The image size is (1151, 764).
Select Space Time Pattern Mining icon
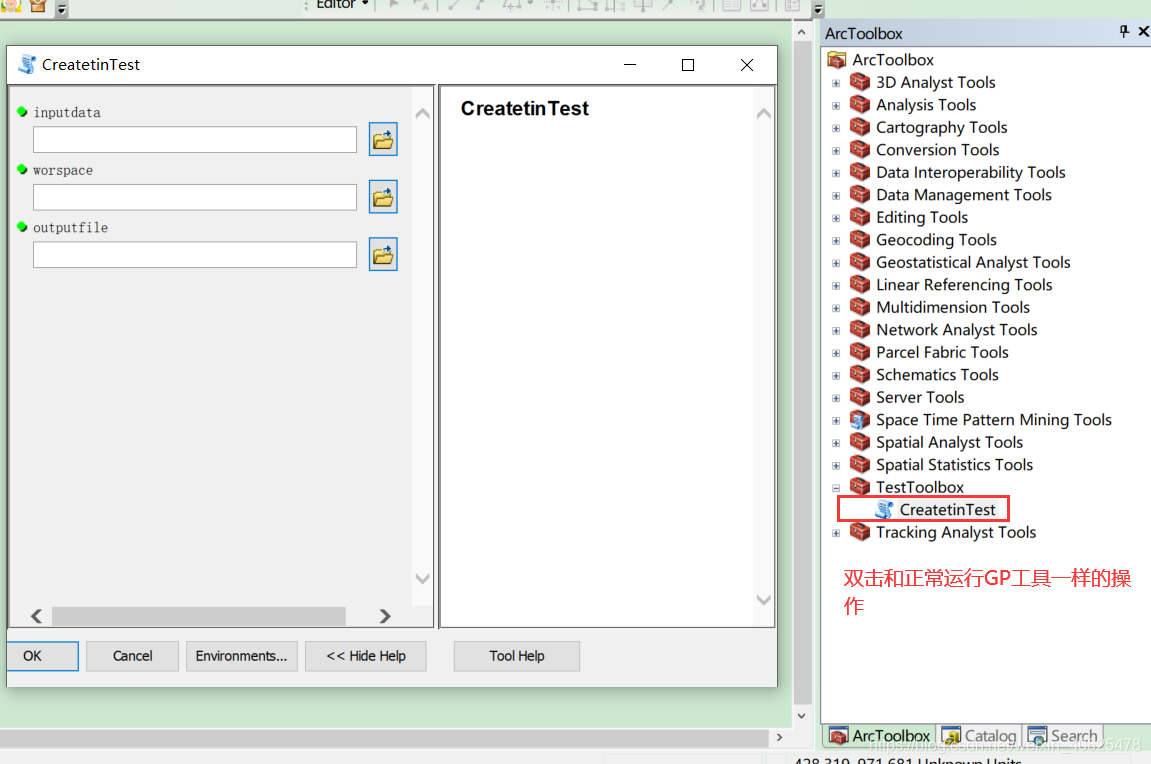(860, 420)
